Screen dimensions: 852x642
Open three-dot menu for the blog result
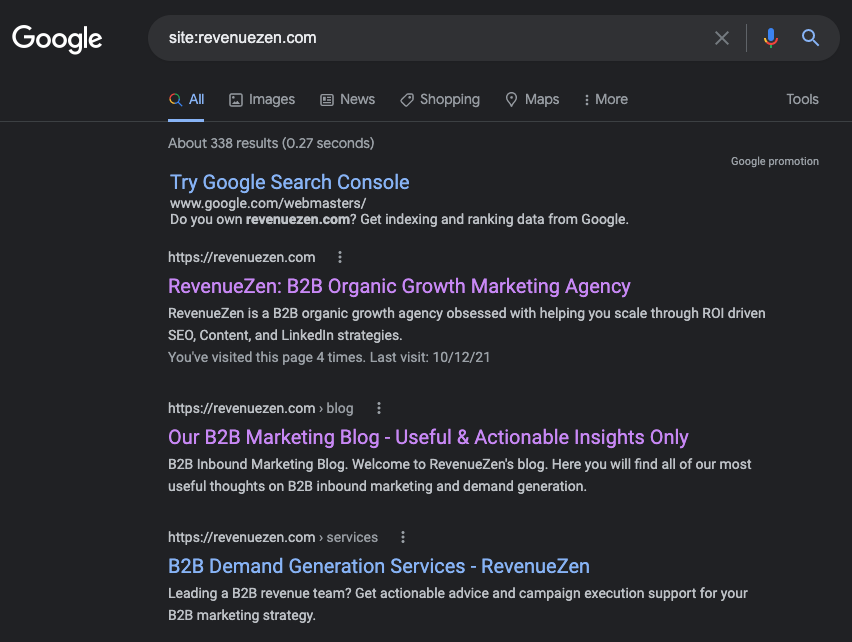click(379, 408)
